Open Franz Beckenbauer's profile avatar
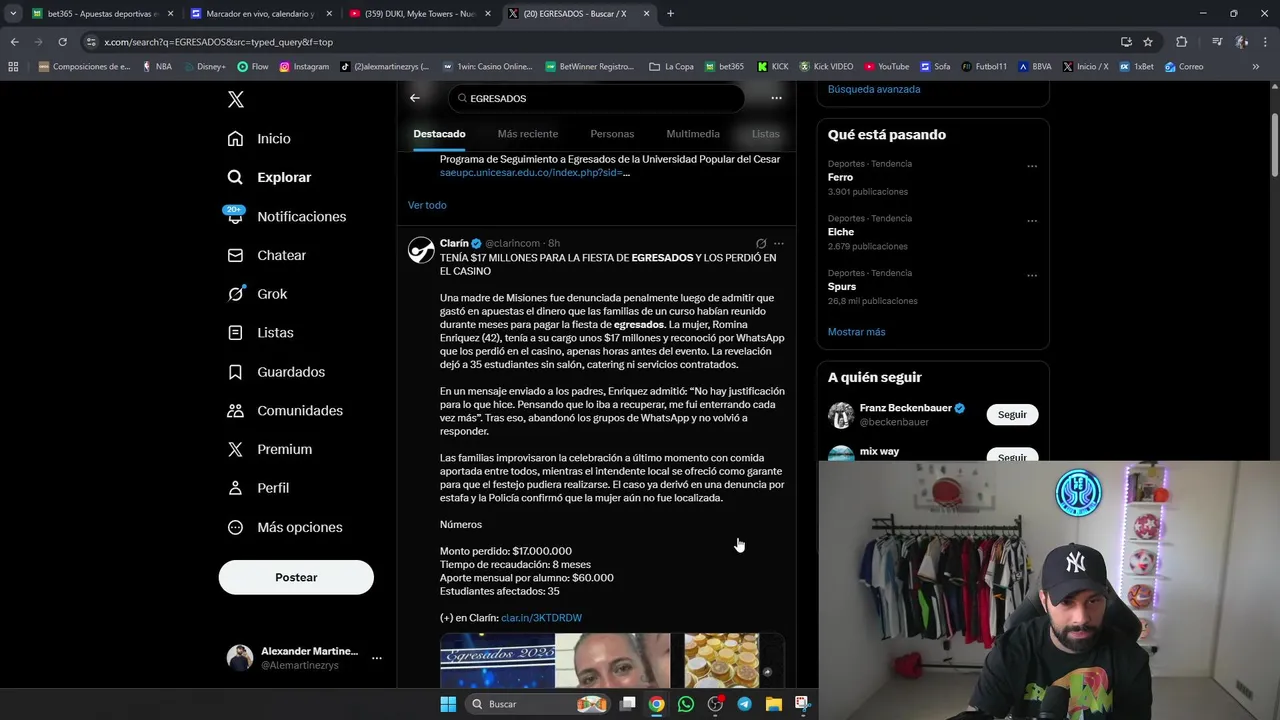The width and height of the screenshot is (1280, 720). click(841, 415)
